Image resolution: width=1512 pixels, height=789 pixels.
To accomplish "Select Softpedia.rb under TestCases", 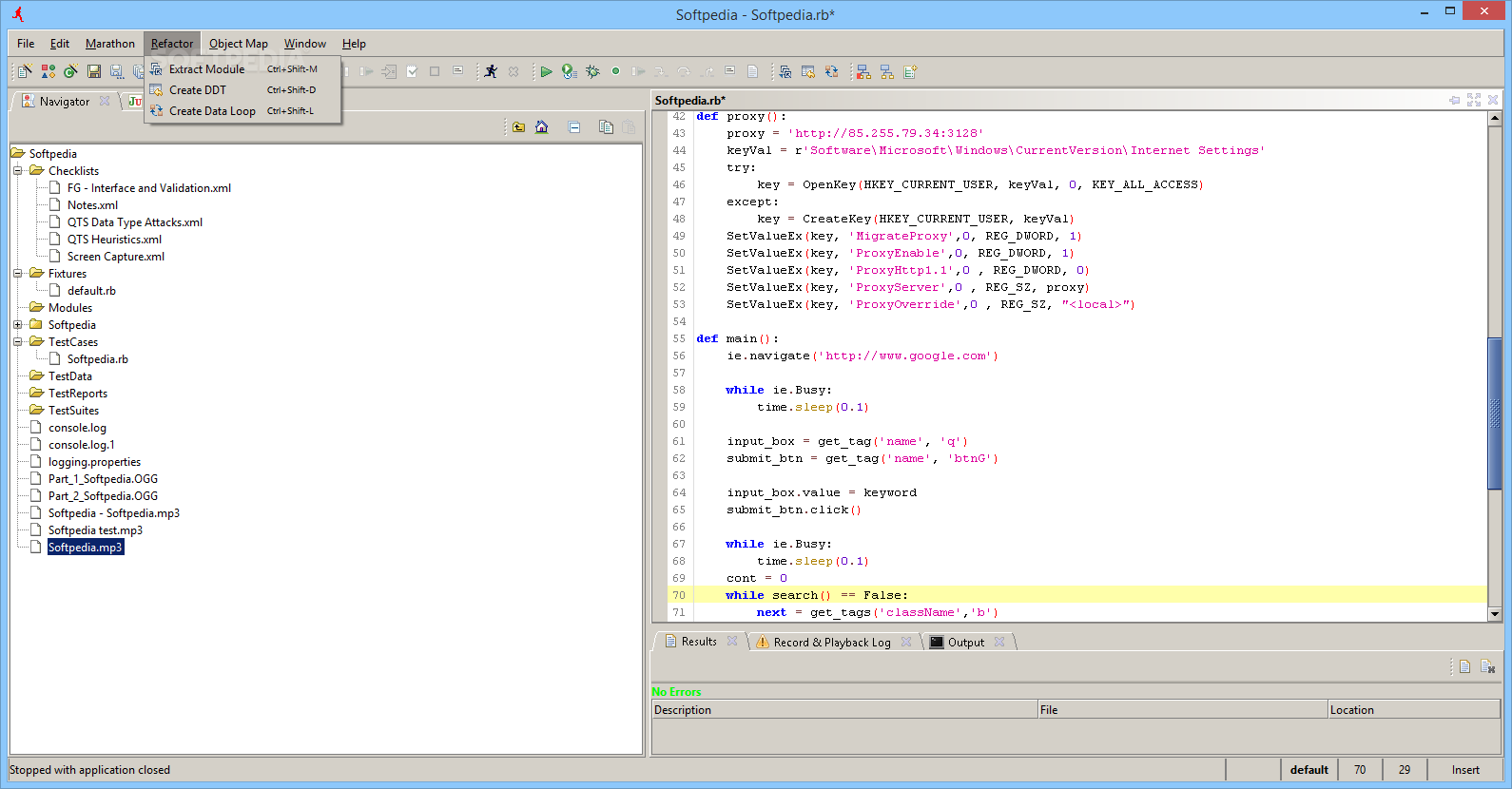I will [x=97, y=359].
